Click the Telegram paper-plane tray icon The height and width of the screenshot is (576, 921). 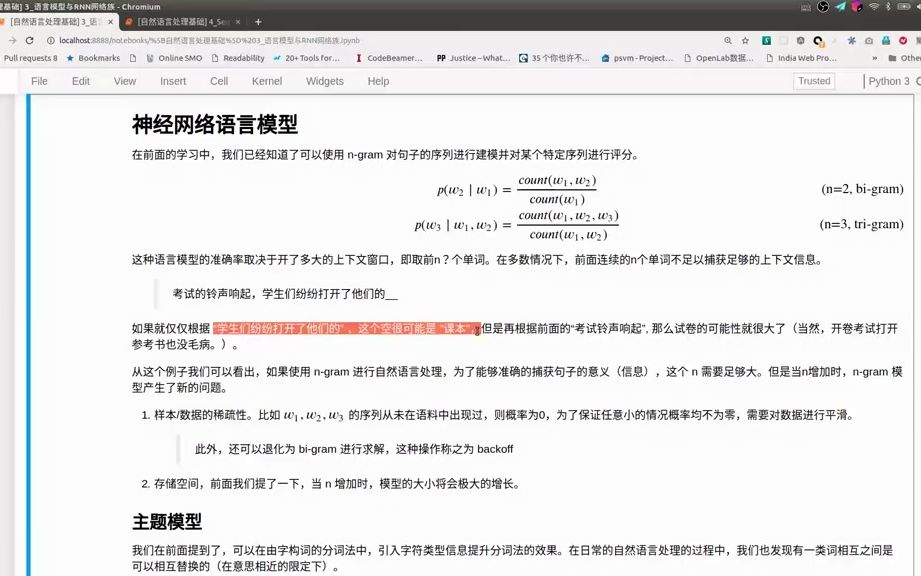point(842,7)
